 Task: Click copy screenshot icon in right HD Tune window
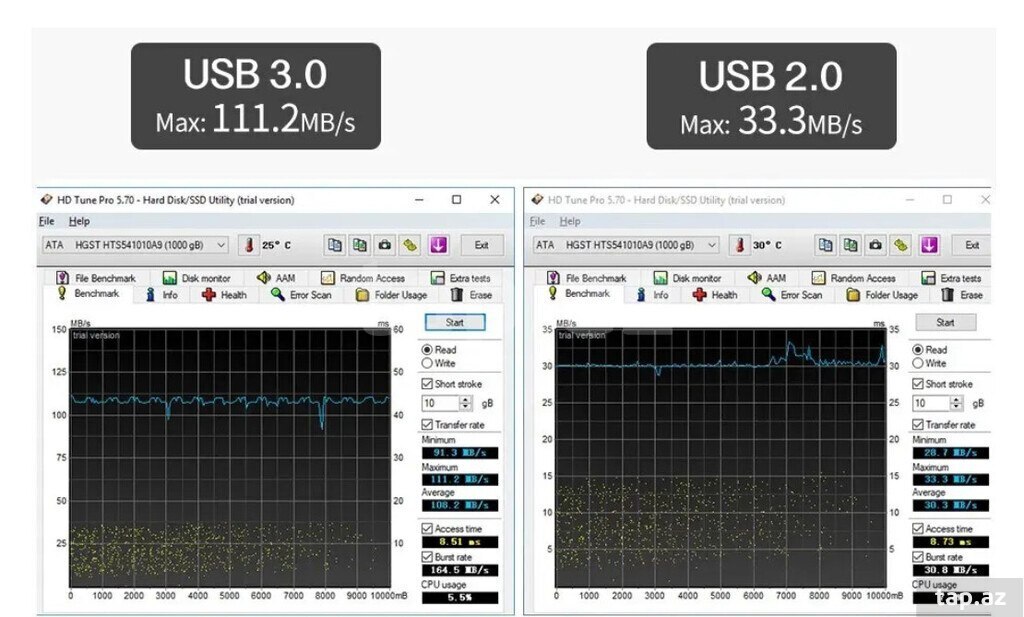(850, 245)
